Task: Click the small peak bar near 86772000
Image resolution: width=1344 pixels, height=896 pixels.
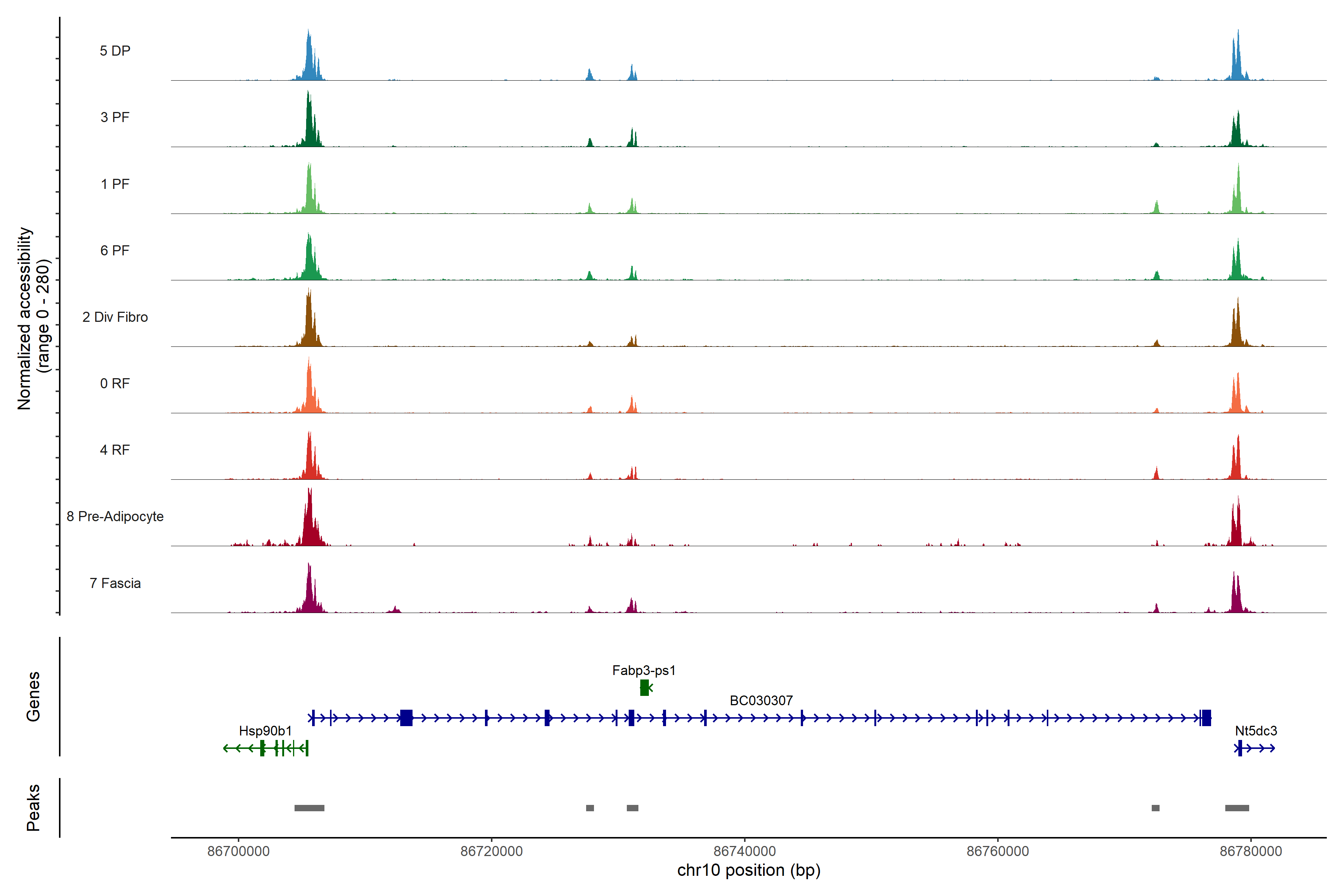Action: 1155,808
